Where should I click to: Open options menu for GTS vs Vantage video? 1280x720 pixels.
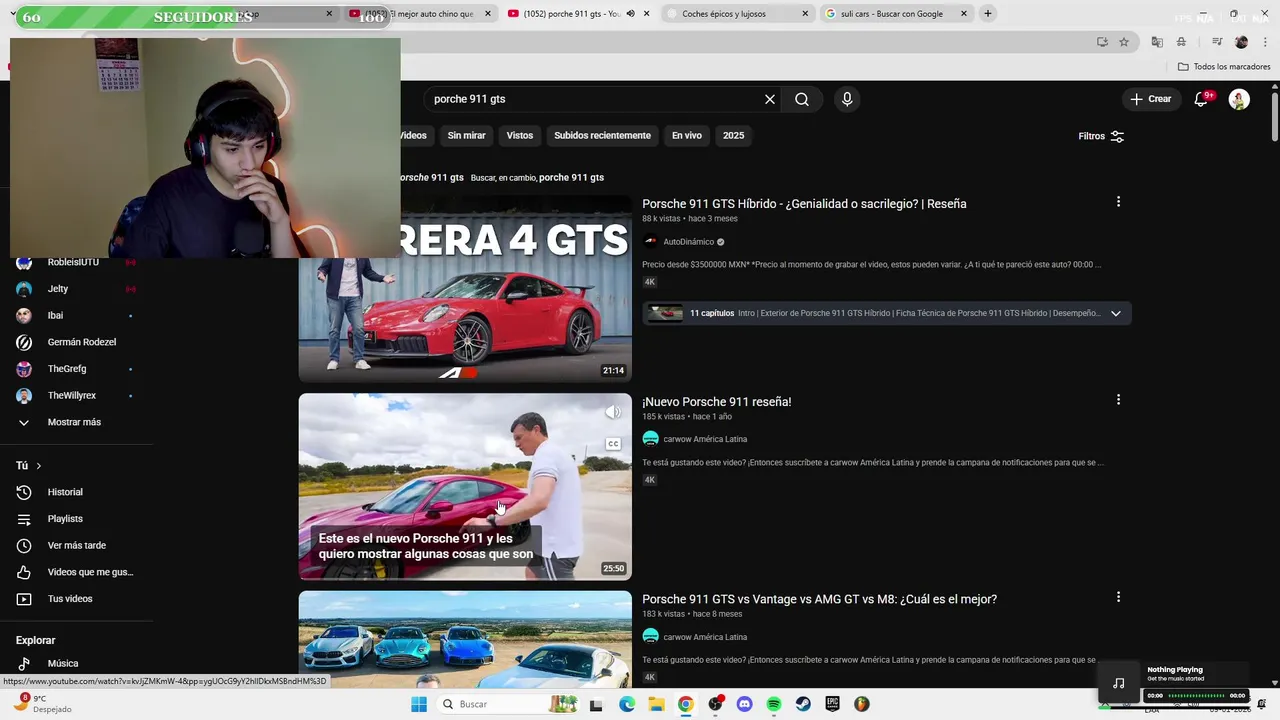(x=1118, y=597)
